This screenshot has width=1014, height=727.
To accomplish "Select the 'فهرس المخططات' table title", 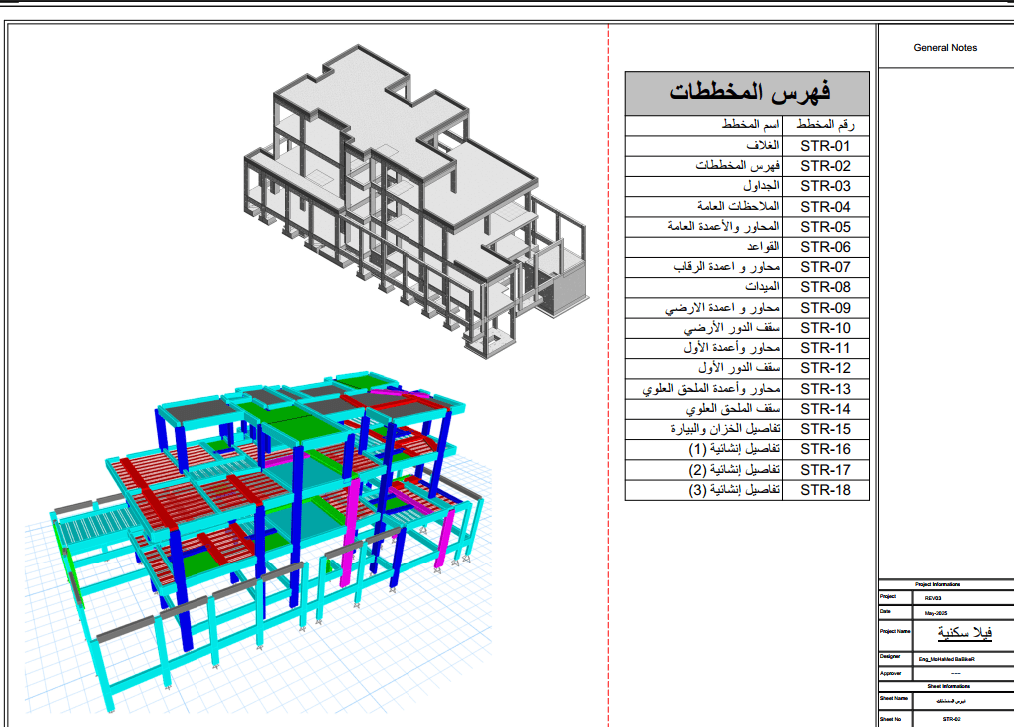I will click(x=748, y=93).
